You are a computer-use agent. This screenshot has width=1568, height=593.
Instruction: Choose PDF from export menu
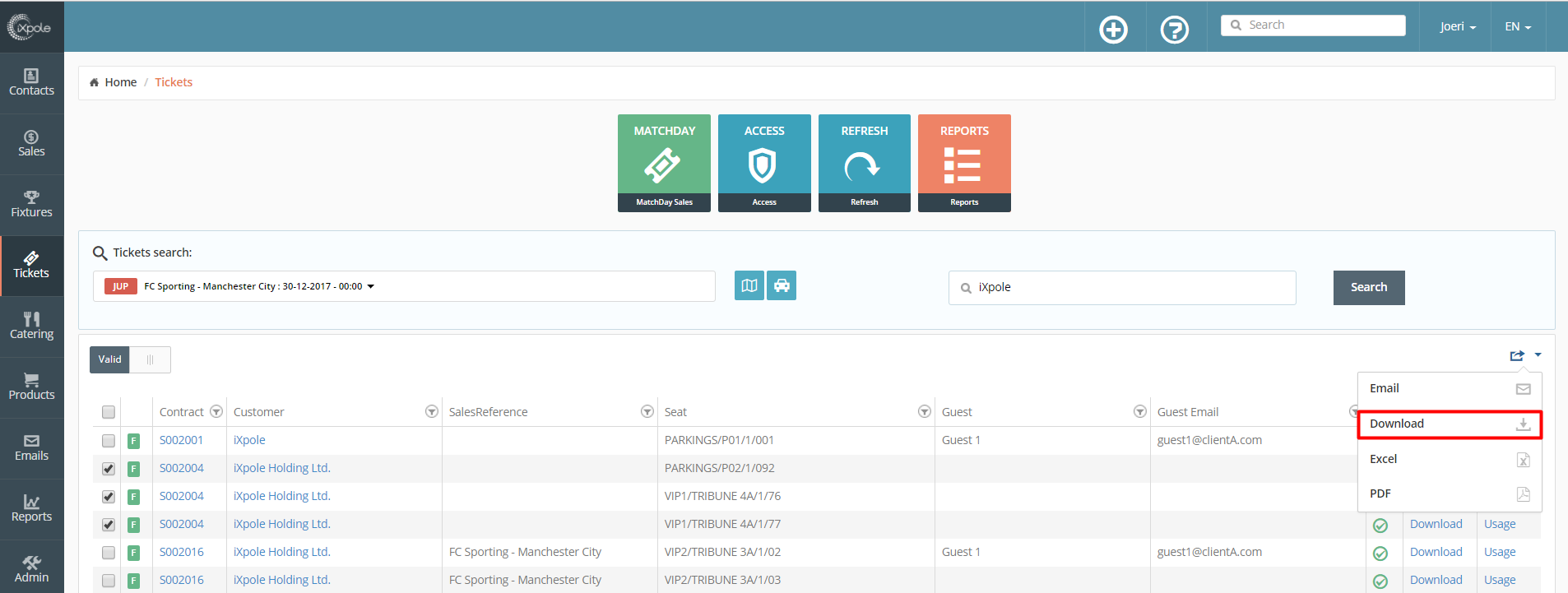pyautogui.click(x=1450, y=493)
